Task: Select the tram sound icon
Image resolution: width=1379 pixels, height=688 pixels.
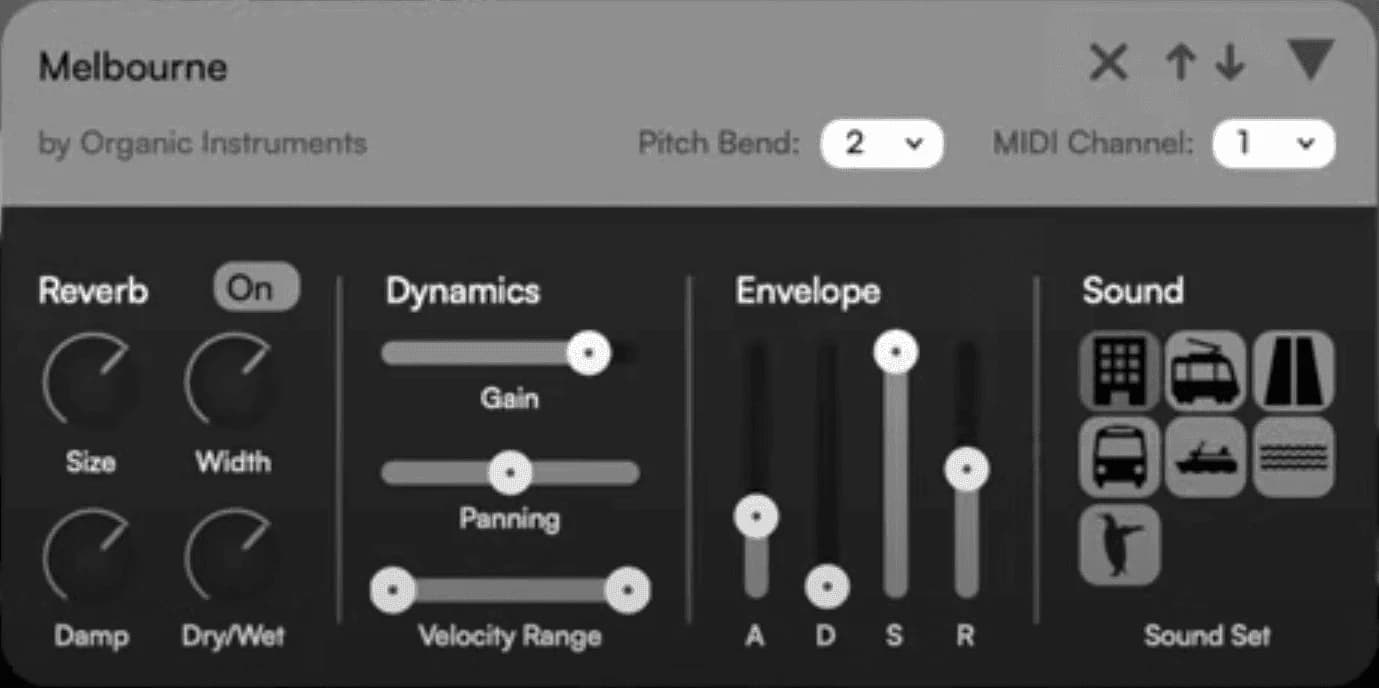Action: pyautogui.click(x=1206, y=371)
